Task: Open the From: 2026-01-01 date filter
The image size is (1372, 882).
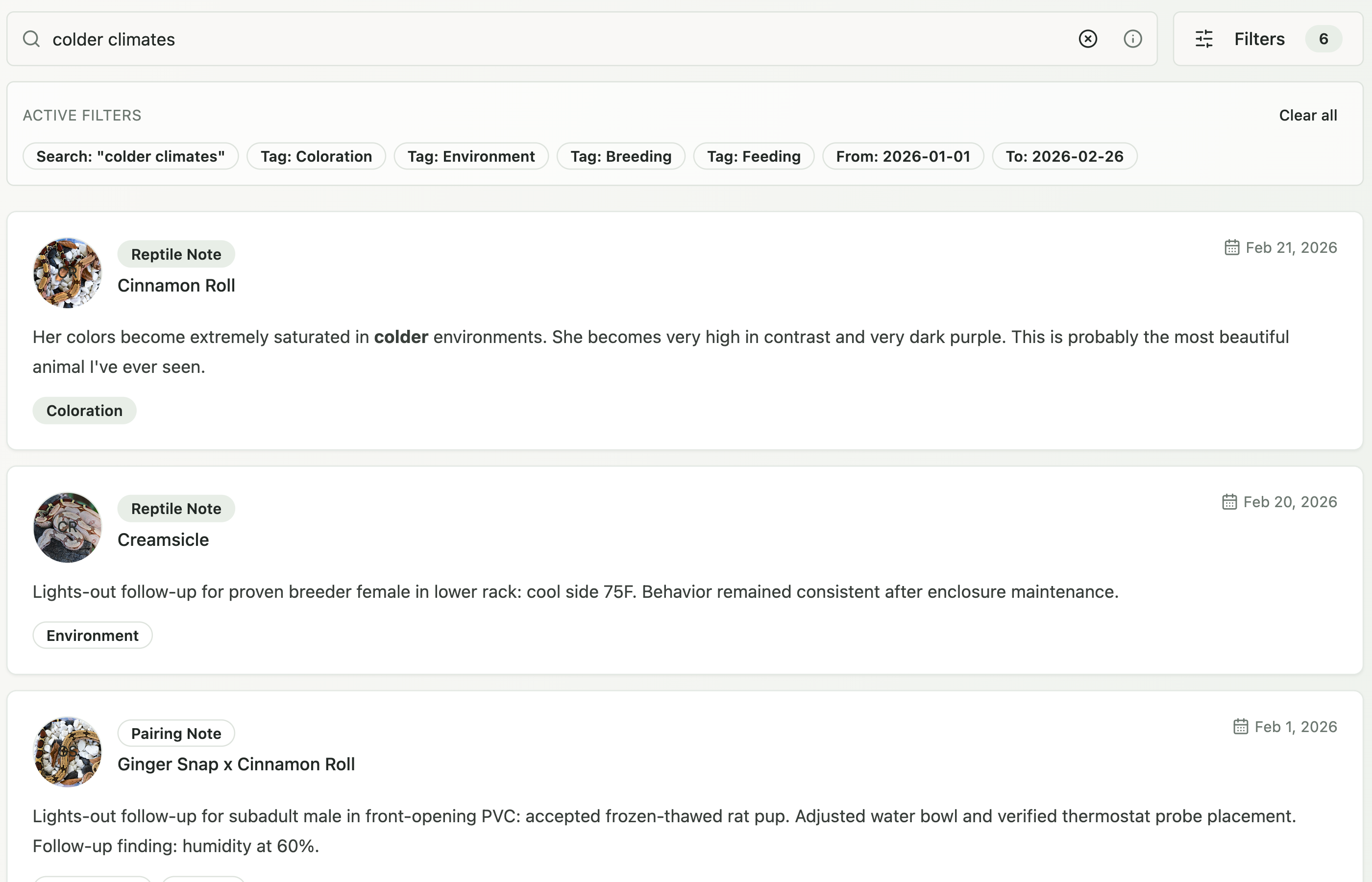Action: pyautogui.click(x=903, y=156)
